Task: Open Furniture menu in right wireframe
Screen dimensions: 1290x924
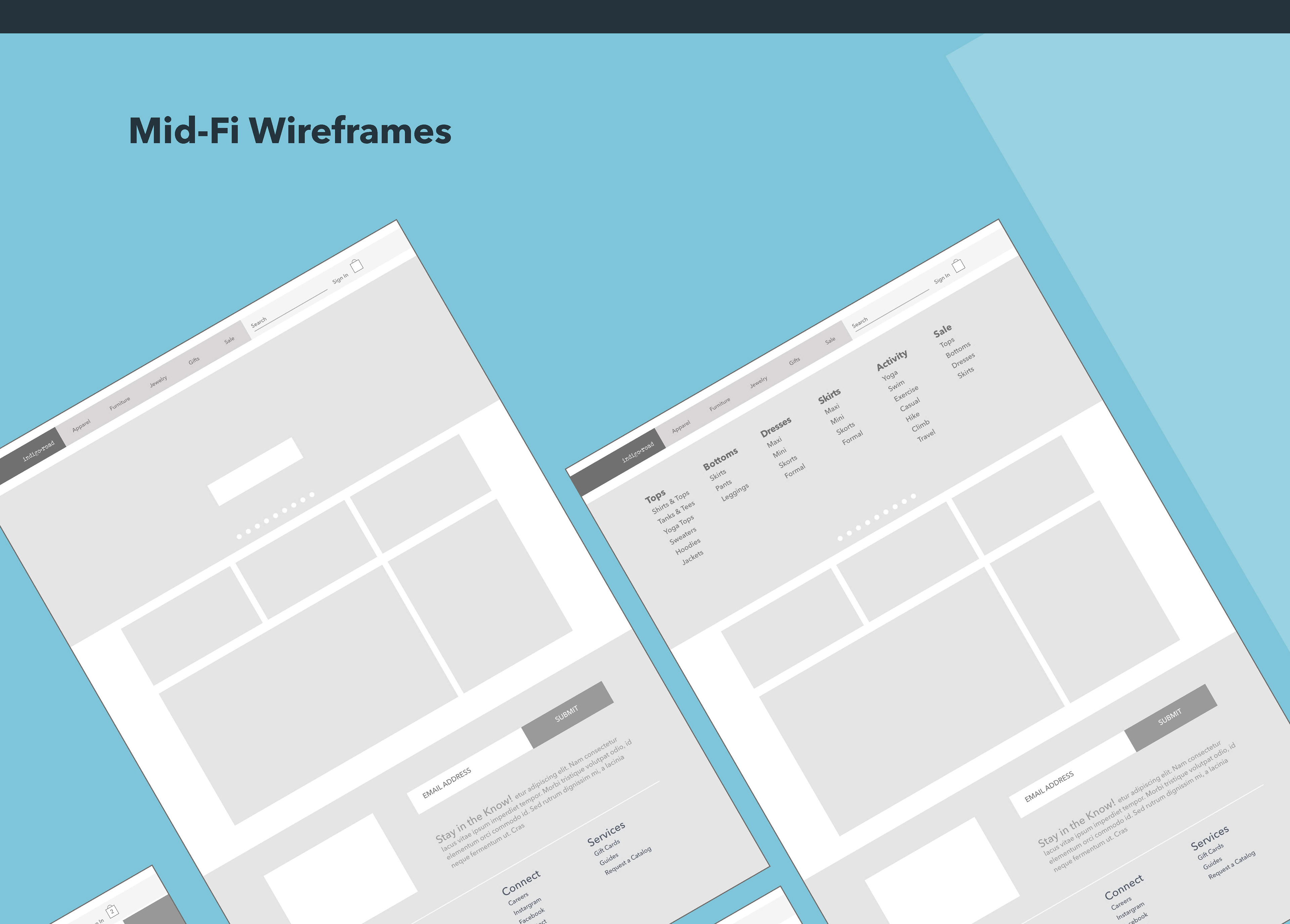Action: (x=720, y=404)
